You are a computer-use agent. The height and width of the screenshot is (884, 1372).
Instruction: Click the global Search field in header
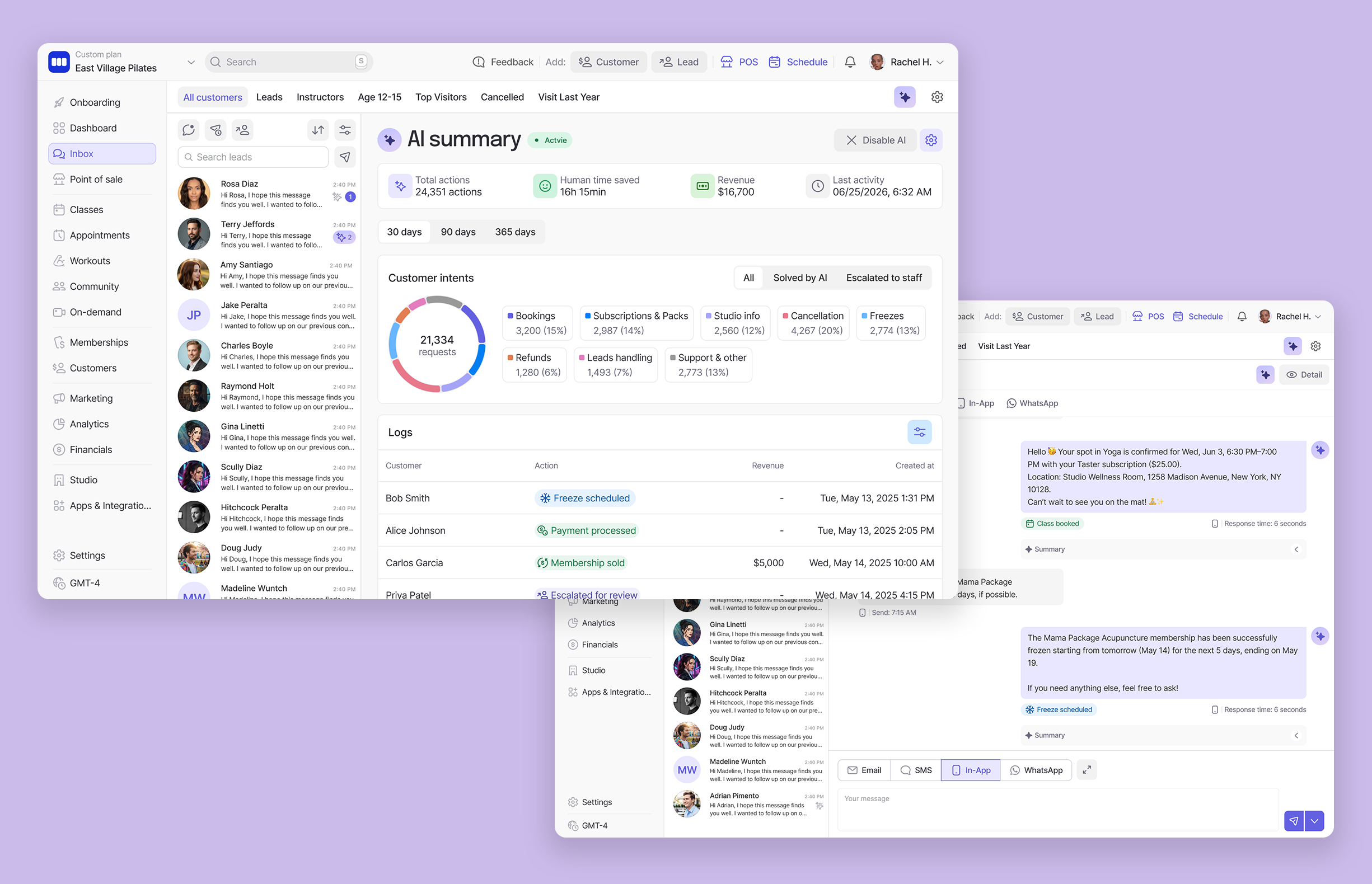pos(289,62)
